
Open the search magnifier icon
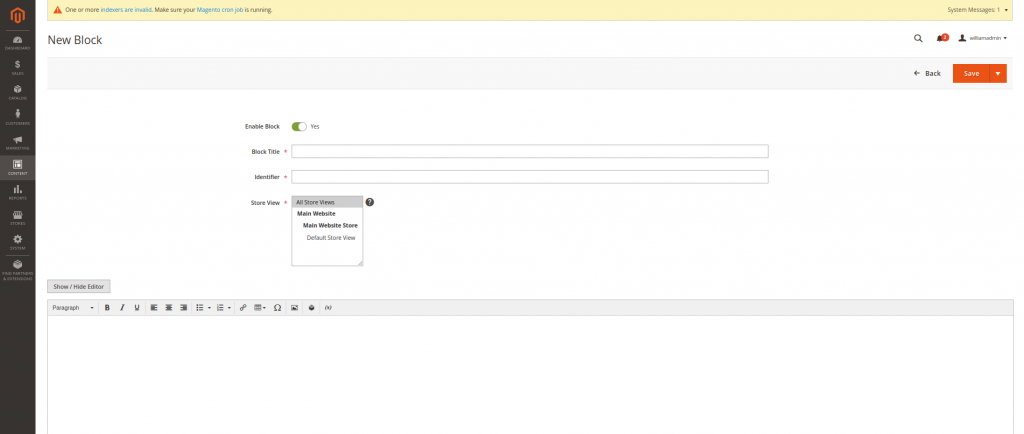click(918, 39)
